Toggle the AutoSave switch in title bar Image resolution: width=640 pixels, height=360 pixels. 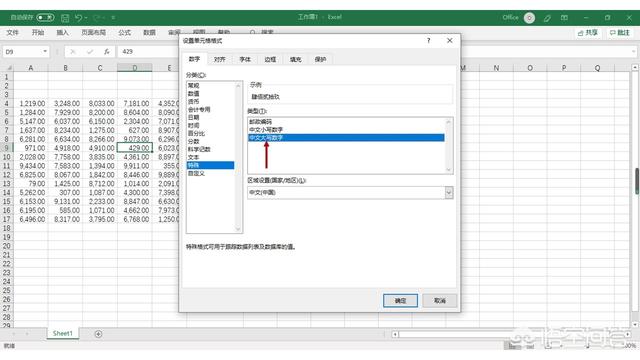coord(45,18)
